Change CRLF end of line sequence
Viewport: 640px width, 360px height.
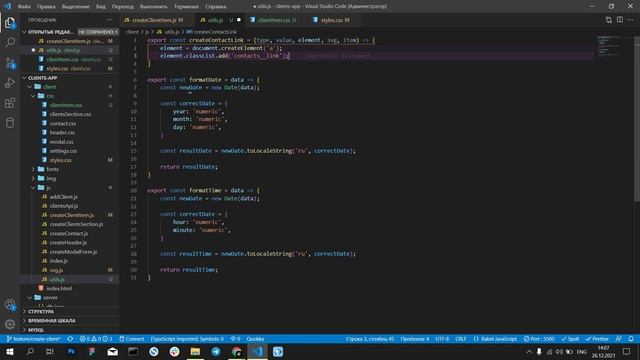coord(461,339)
